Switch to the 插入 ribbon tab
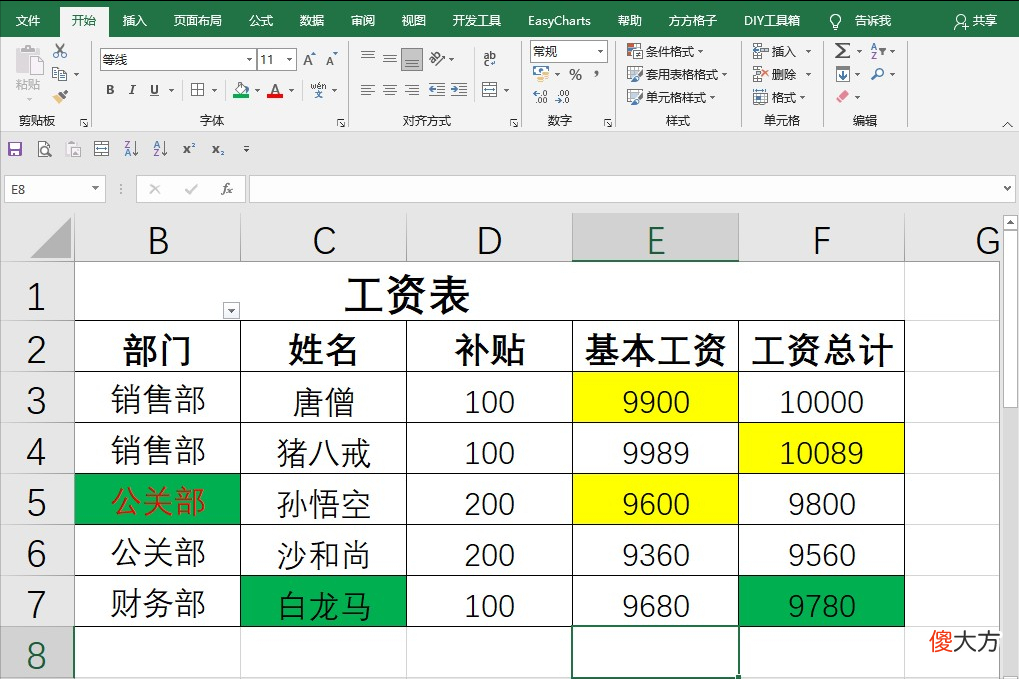Screen dimensions: 1019x679 pos(135,21)
